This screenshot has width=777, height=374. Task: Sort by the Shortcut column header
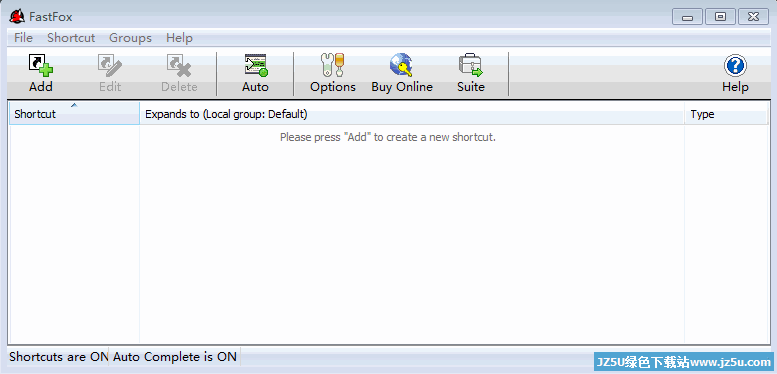click(x=74, y=114)
